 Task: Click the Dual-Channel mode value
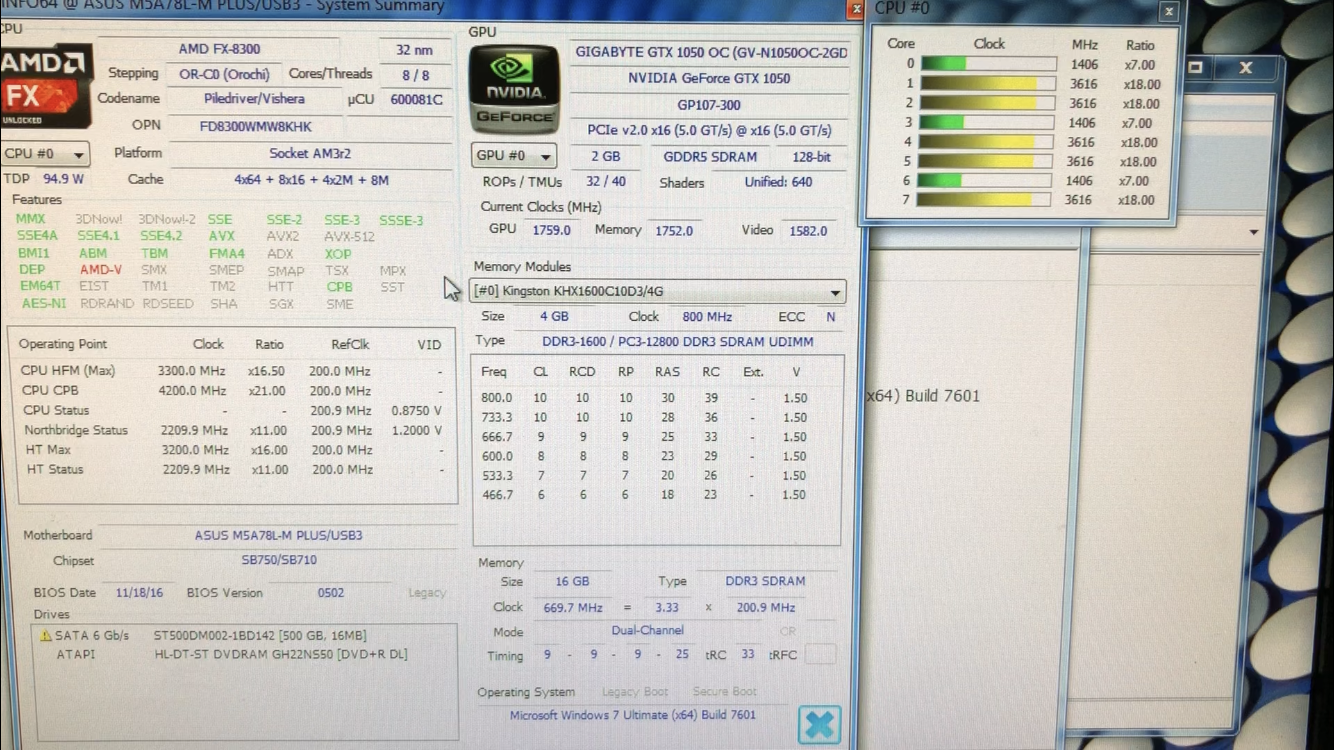pyautogui.click(x=647, y=631)
